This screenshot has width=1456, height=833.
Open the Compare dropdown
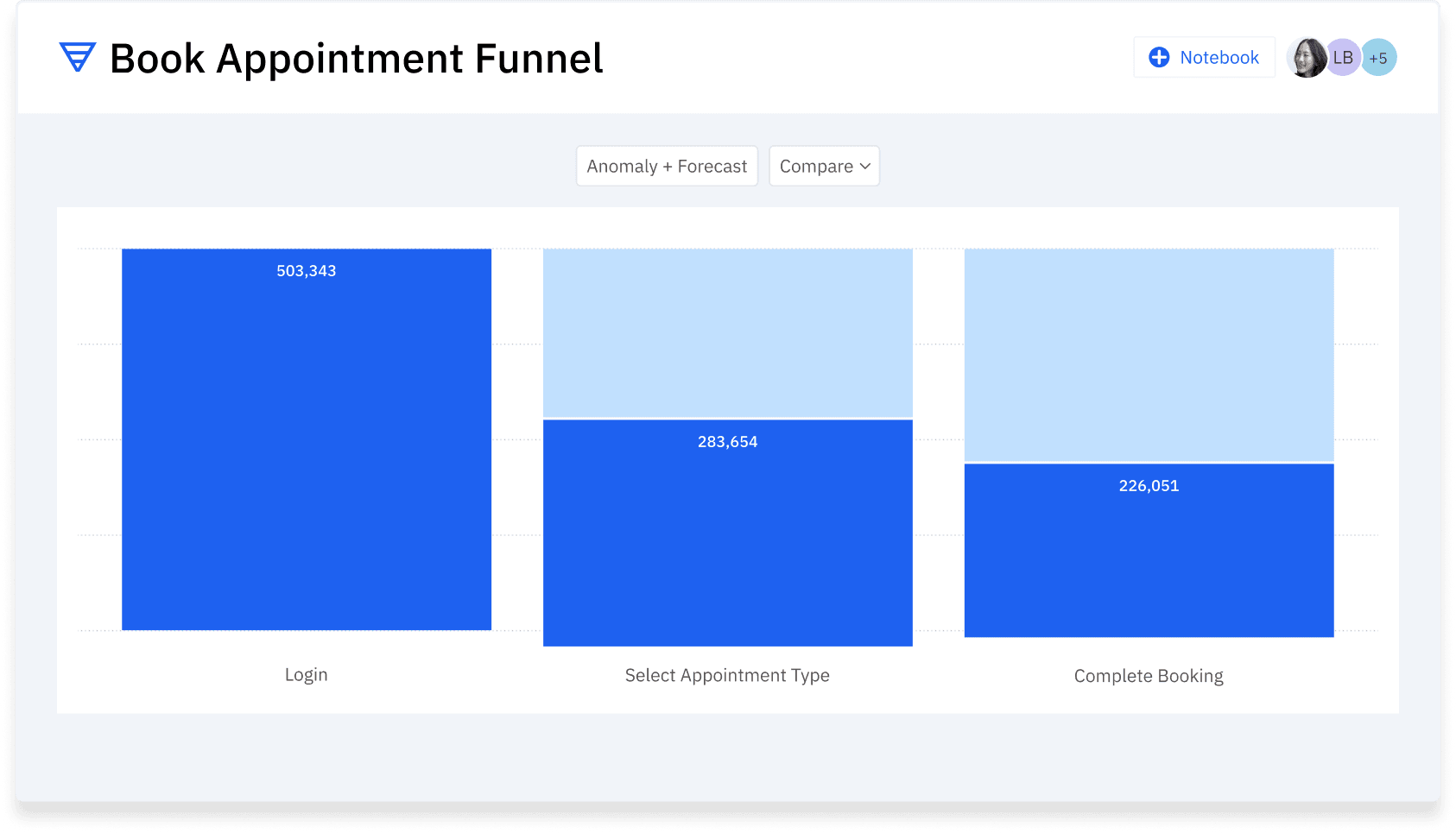[816, 166]
